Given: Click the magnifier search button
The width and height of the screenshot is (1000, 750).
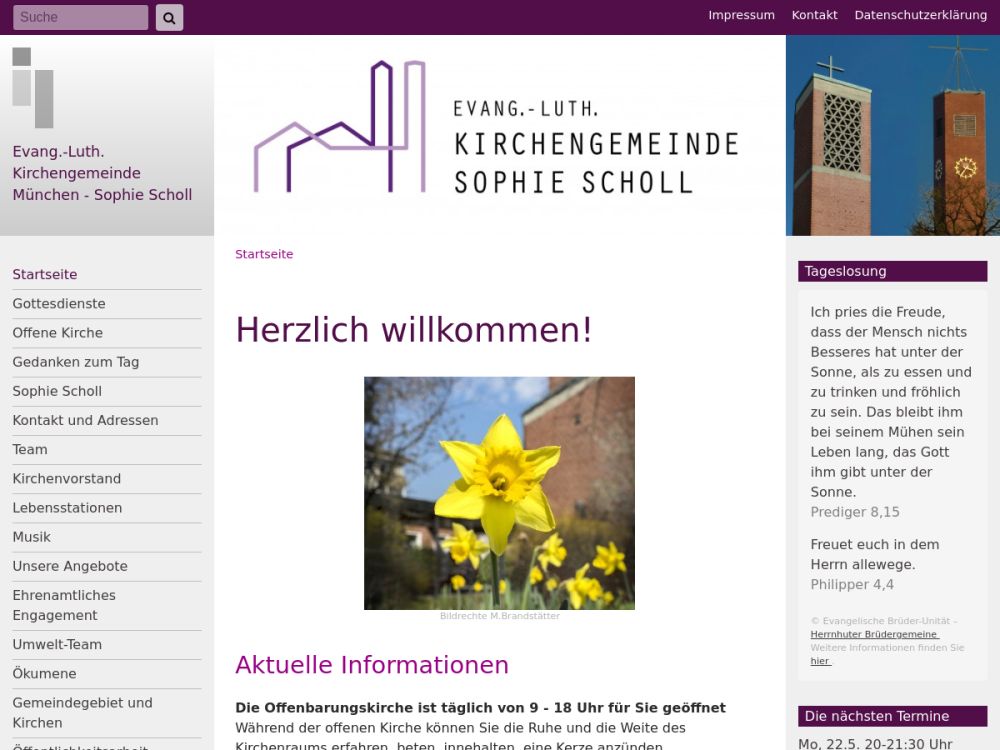Looking at the screenshot, I should pyautogui.click(x=169, y=17).
